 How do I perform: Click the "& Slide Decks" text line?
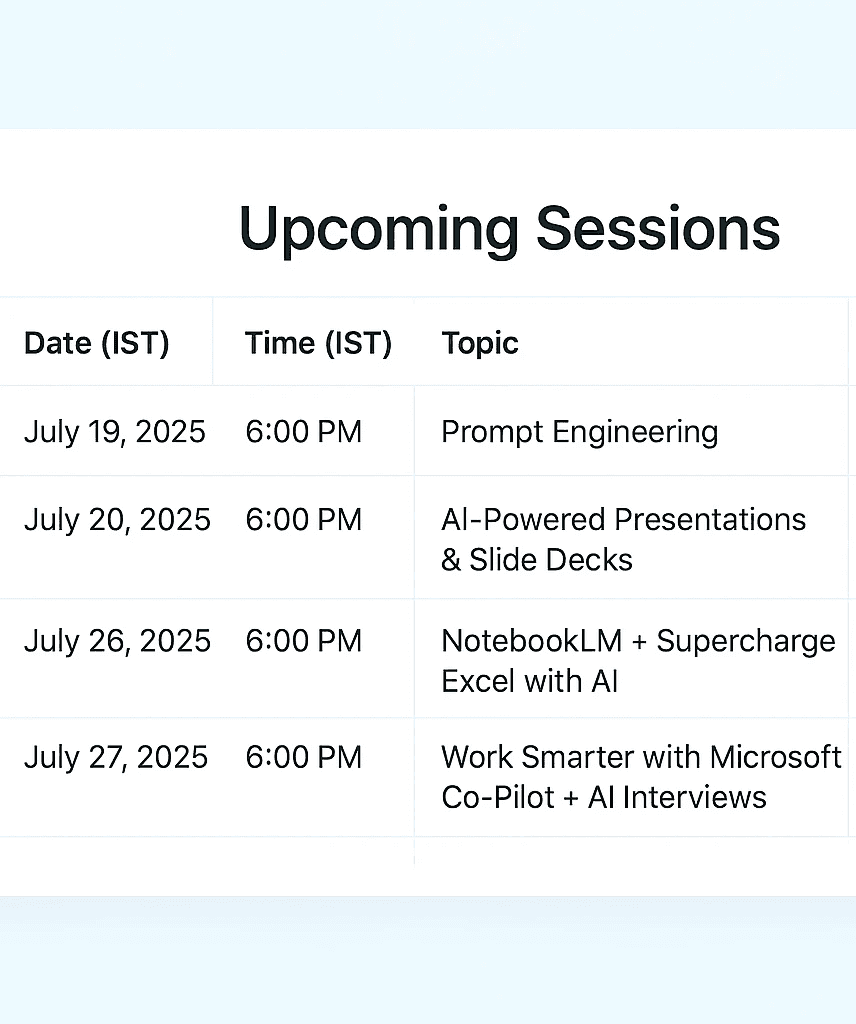[537, 560]
